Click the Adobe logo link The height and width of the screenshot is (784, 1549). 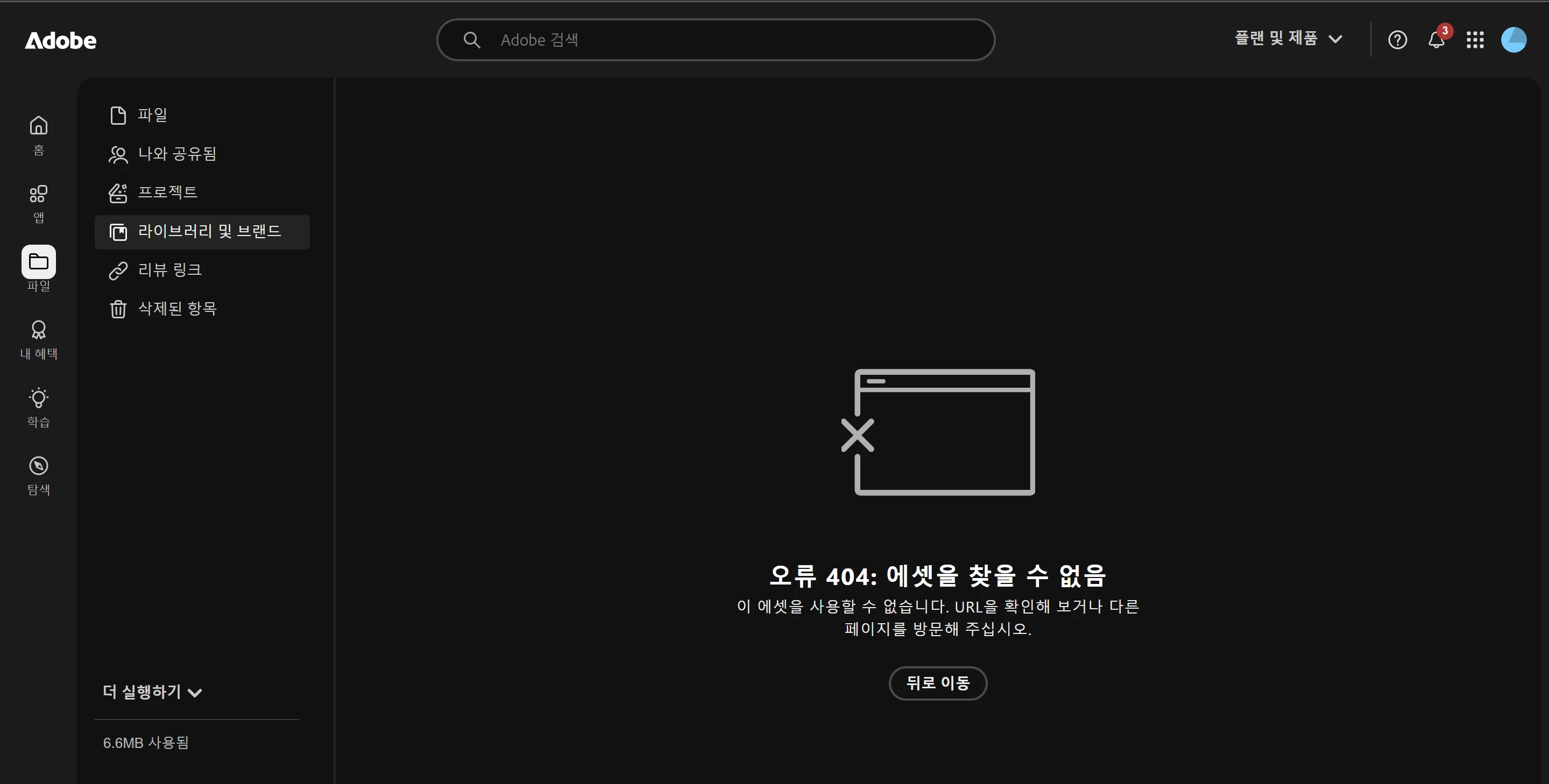61,40
